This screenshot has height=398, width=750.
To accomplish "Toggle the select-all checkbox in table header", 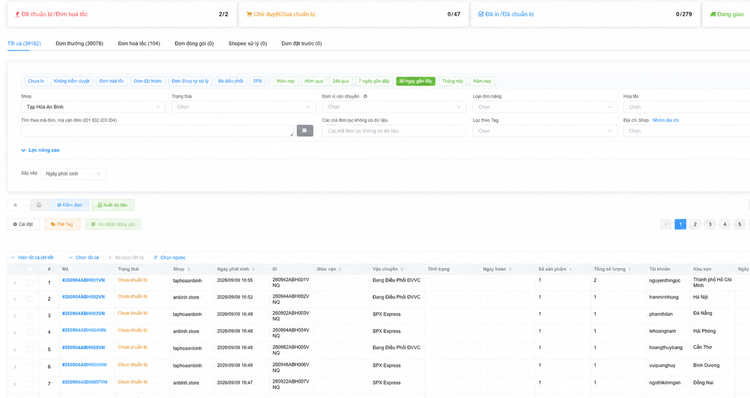I will (x=30, y=269).
